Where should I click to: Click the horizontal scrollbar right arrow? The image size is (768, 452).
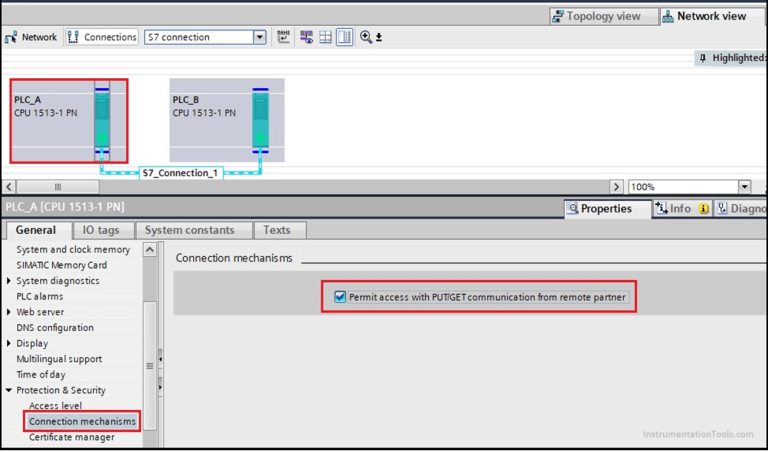[x=616, y=187]
